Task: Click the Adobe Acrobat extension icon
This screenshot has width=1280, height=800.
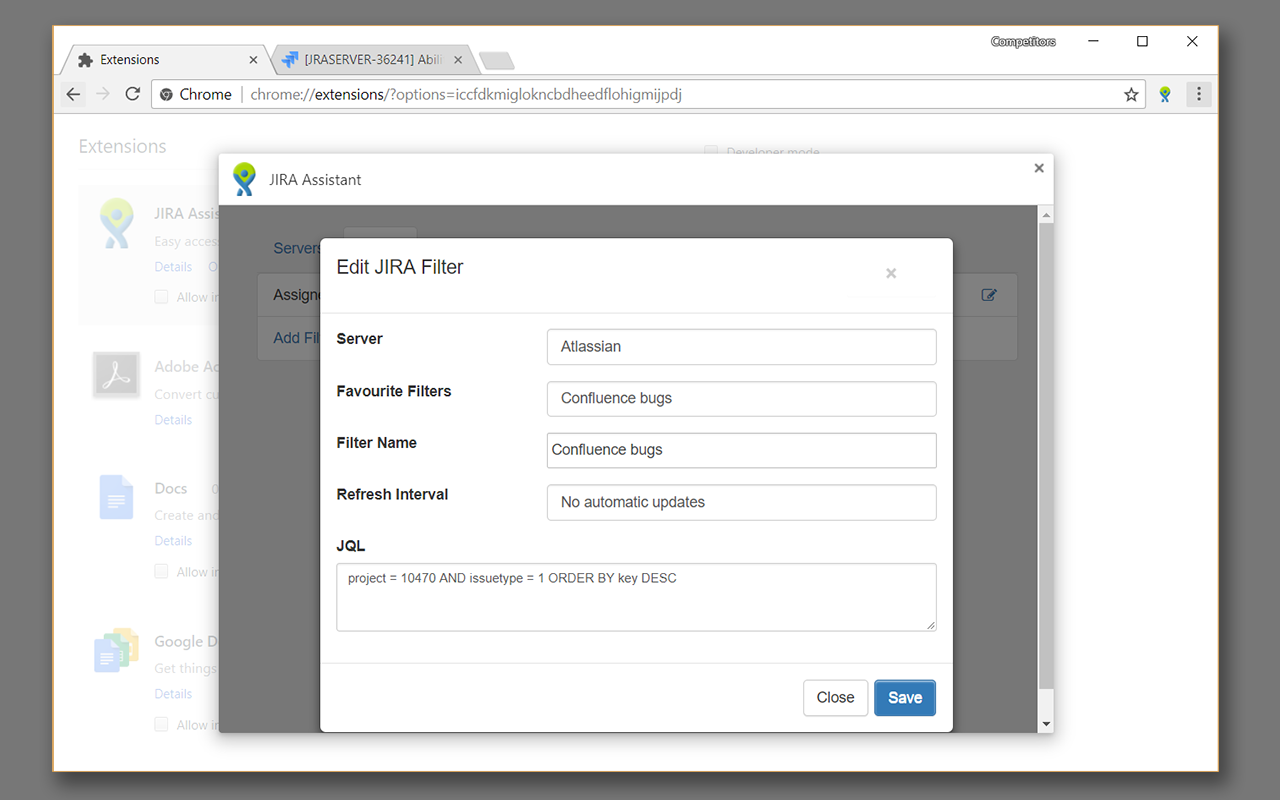Action: [116, 375]
